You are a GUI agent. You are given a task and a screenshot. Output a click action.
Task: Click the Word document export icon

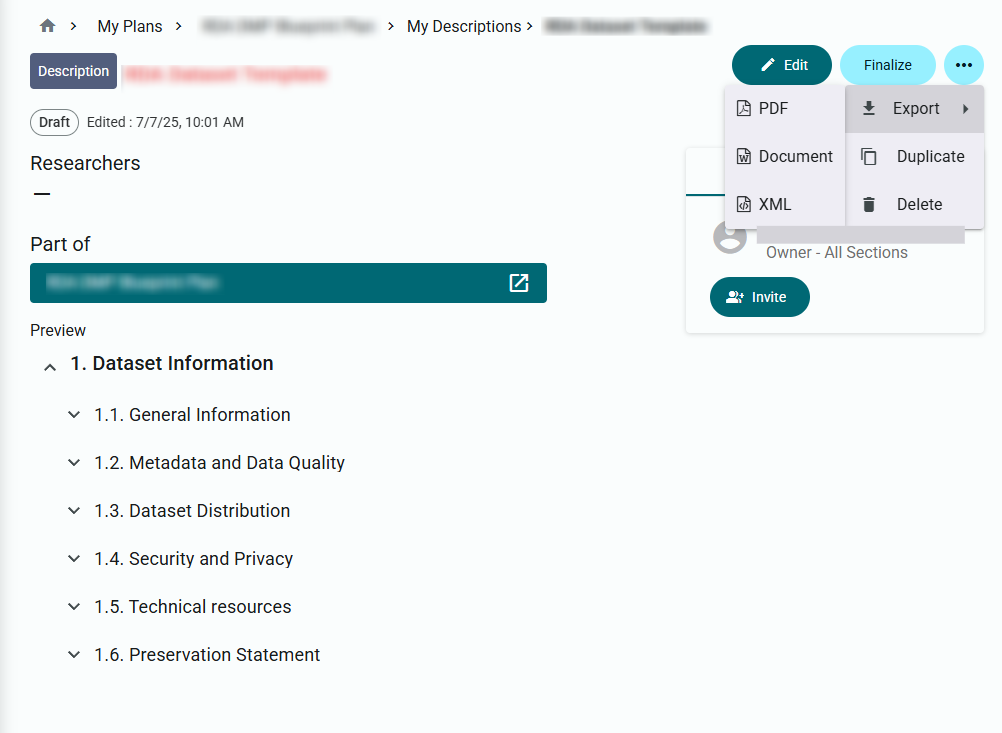click(743, 156)
